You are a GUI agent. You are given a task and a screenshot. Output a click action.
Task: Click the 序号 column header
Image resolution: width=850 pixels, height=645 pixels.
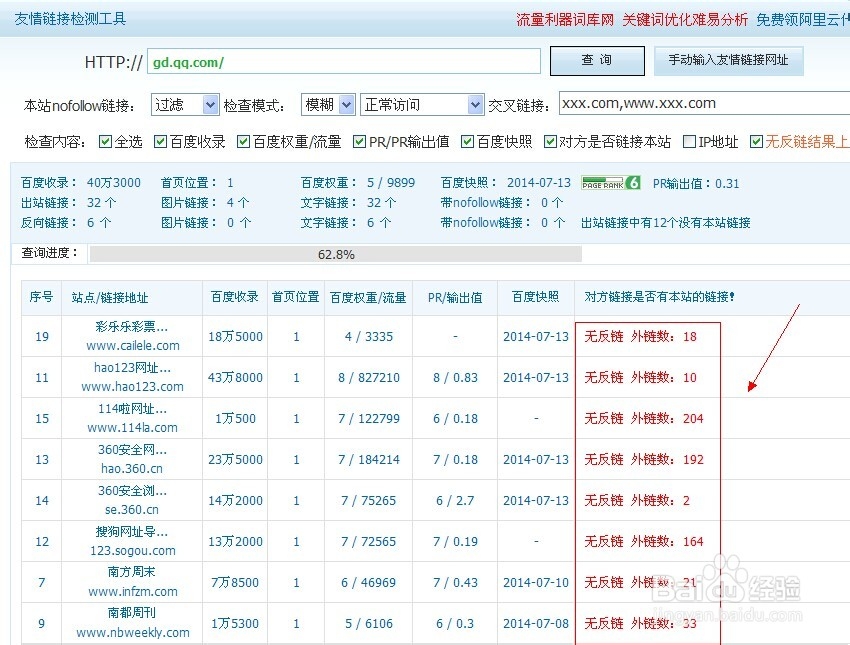[x=41, y=297]
